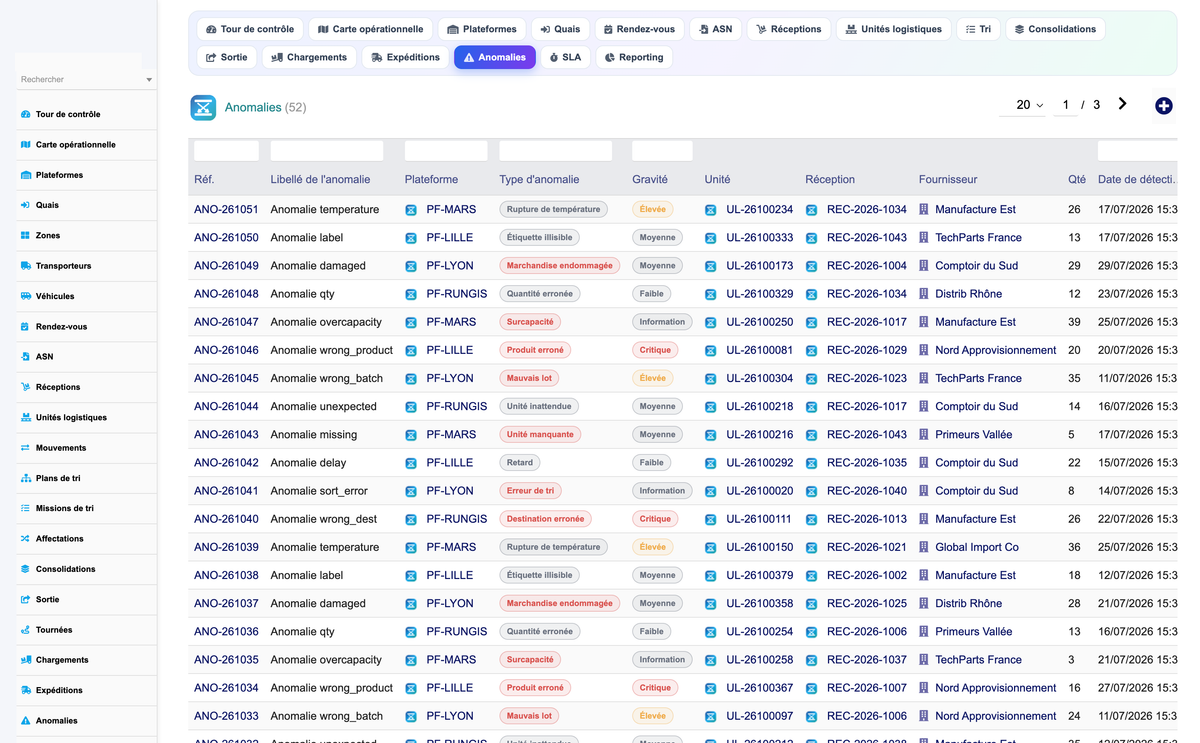Select the active Anomalies top tab
This screenshot has height=743, width=1200.
(x=494, y=57)
